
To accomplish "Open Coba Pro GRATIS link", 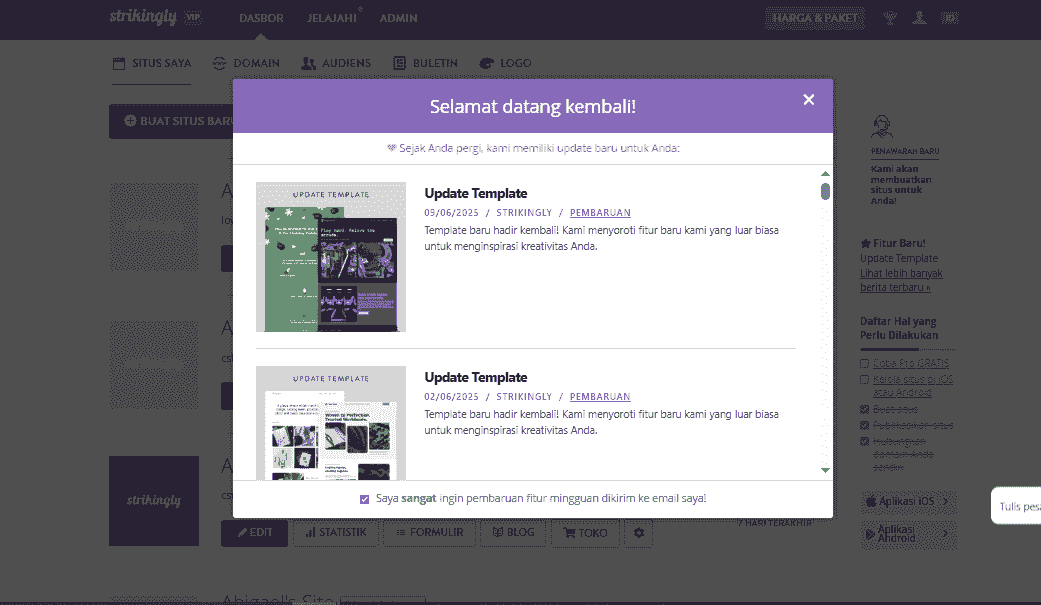I will click(x=910, y=363).
